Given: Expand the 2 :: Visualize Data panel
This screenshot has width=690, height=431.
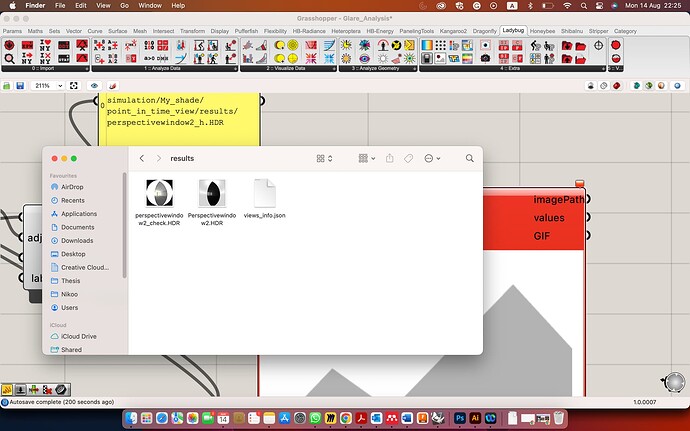Looking at the screenshot, I should 288,69.
